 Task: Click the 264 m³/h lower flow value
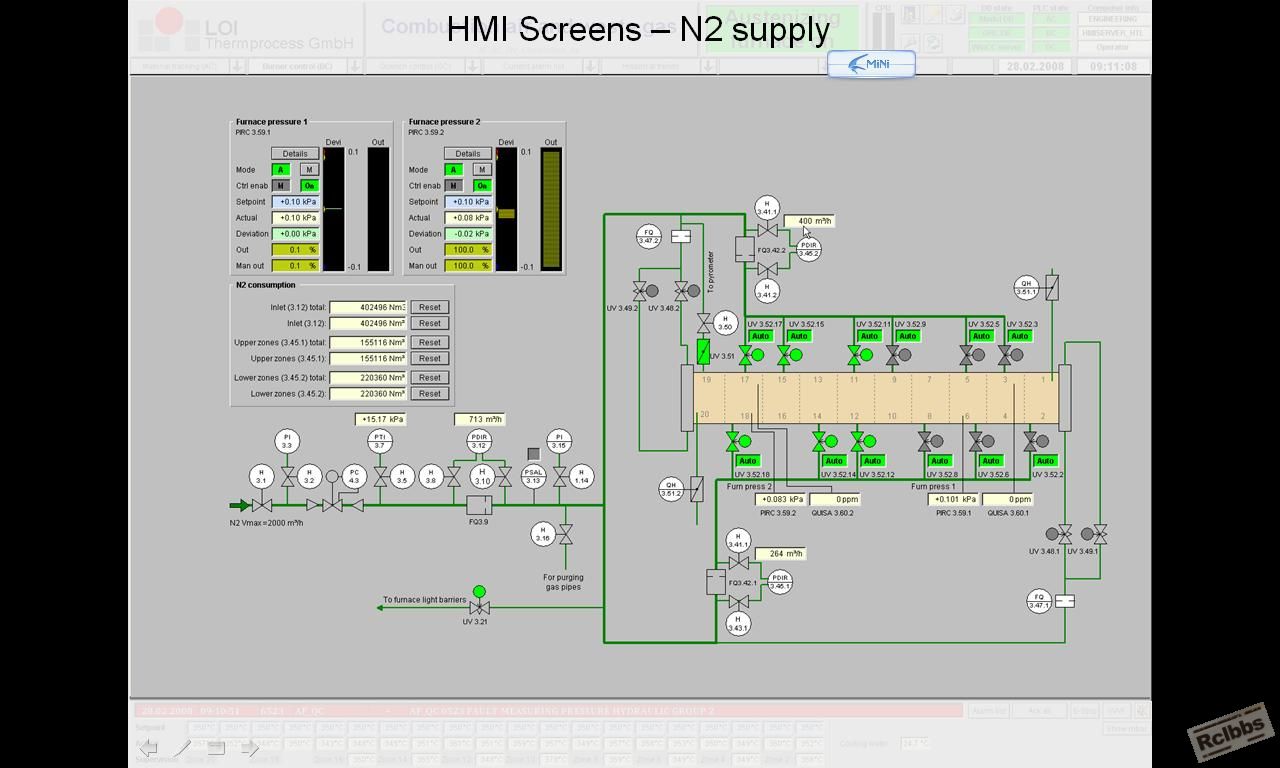coord(780,554)
